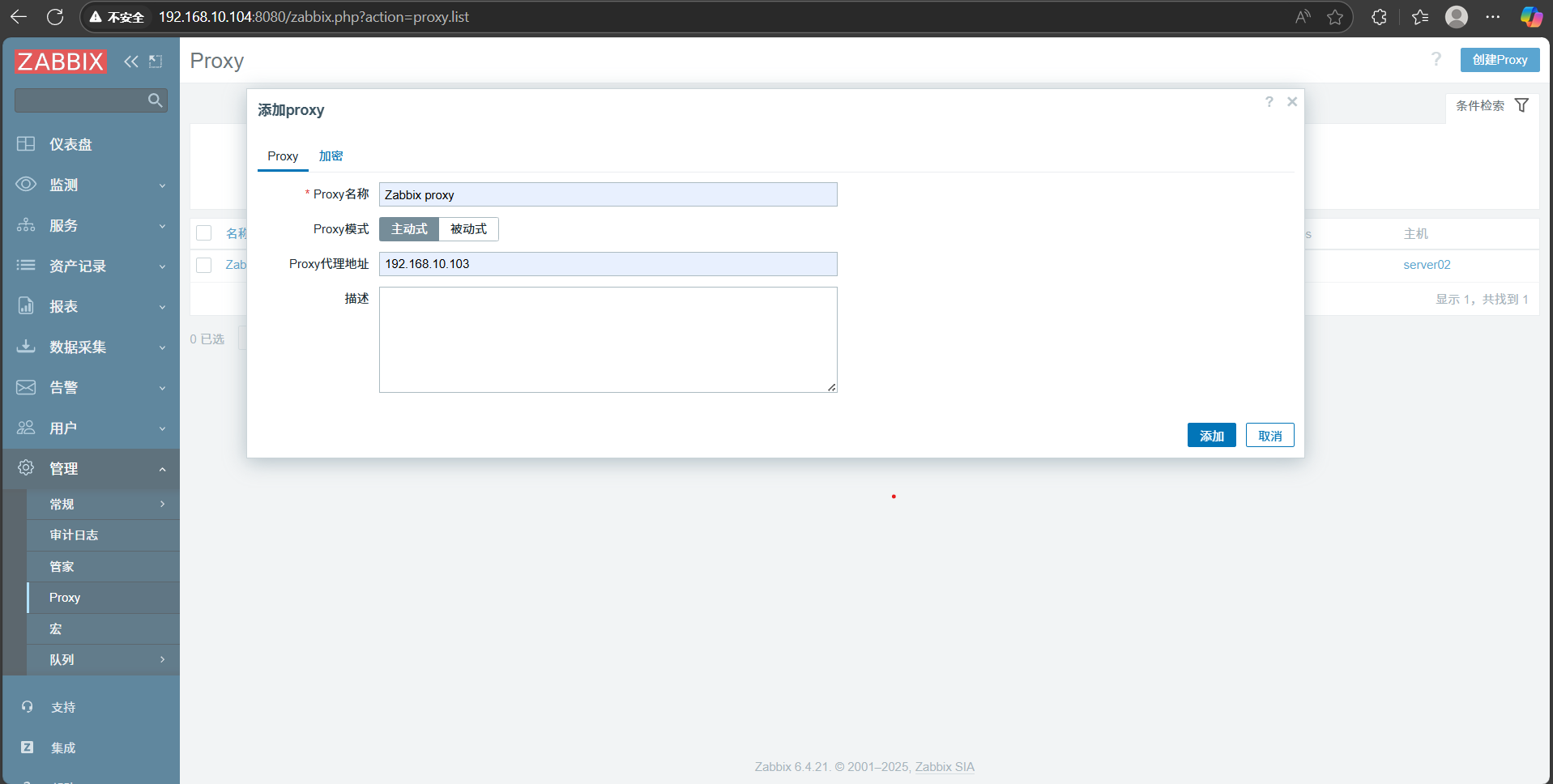Click the 创建Proxy button
The image size is (1553, 784).
coord(1500,60)
